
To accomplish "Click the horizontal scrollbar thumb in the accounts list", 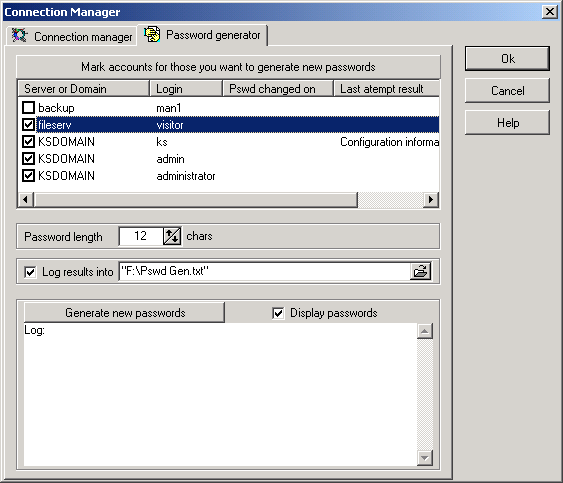I will coord(196,199).
